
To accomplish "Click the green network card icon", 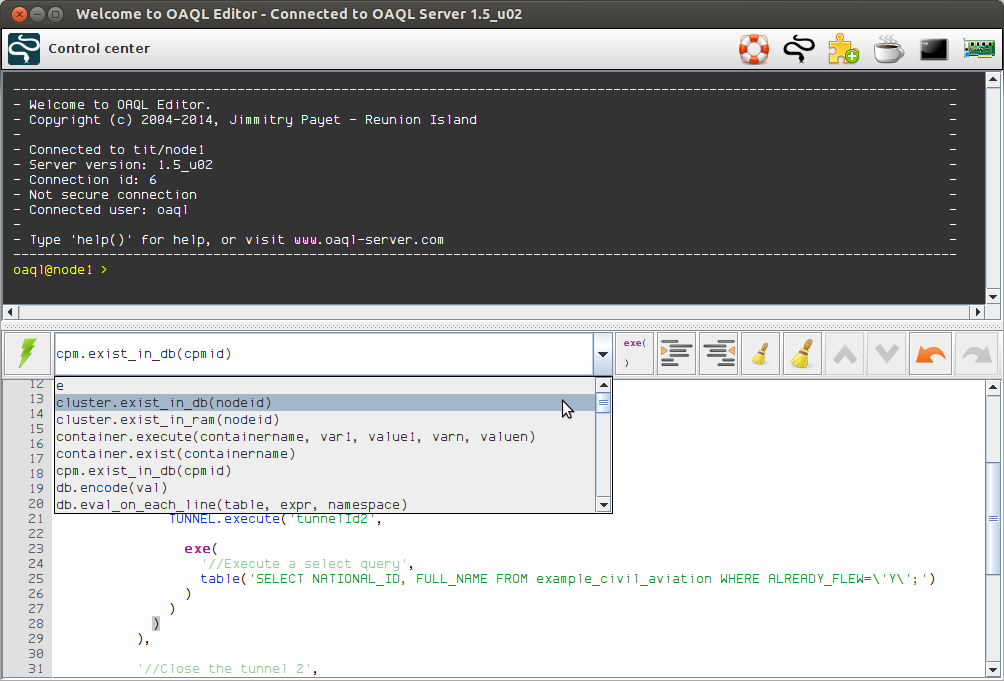I will click(978, 49).
